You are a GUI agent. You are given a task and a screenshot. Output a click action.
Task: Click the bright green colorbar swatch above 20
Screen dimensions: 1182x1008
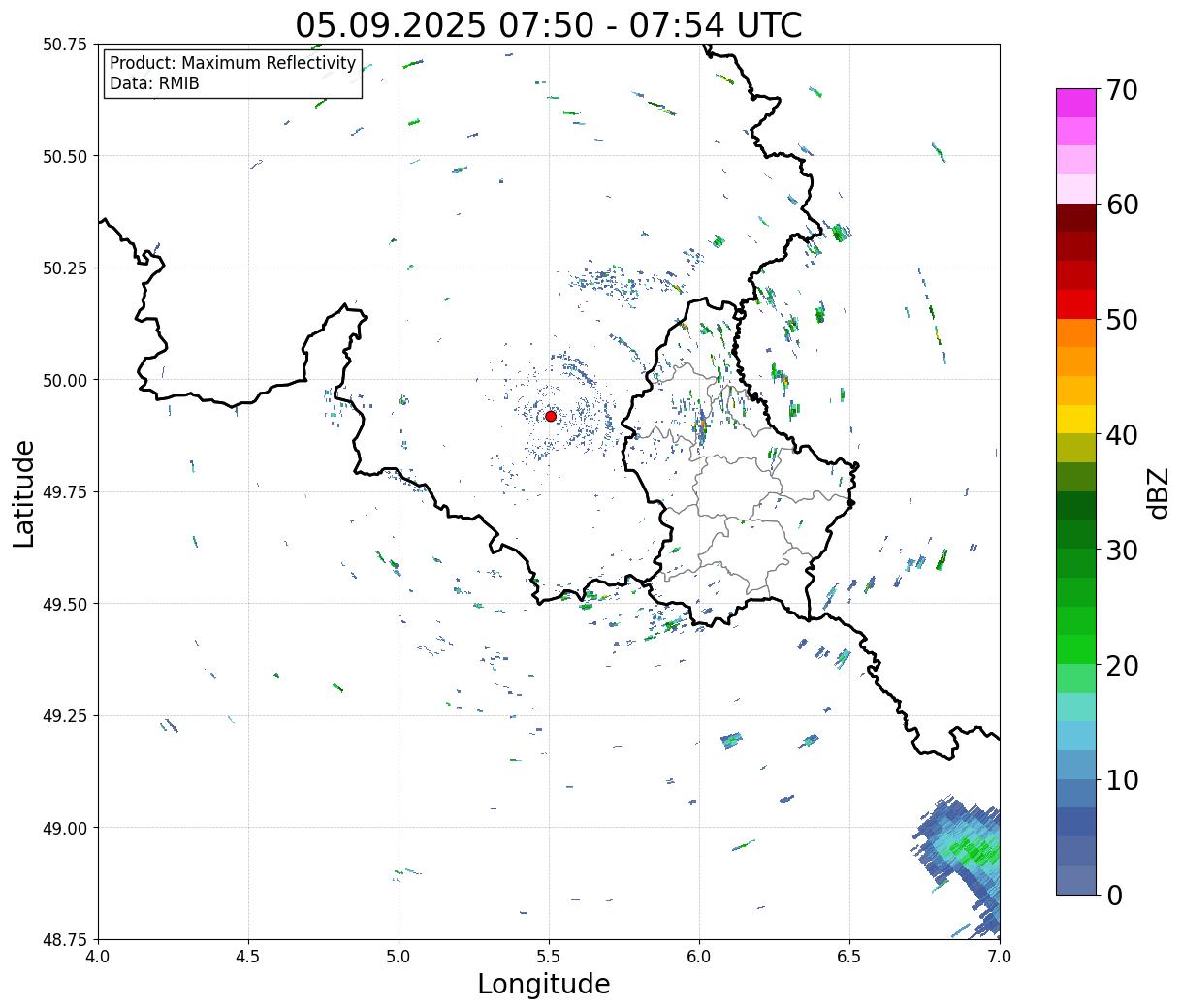coord(1076,649)
